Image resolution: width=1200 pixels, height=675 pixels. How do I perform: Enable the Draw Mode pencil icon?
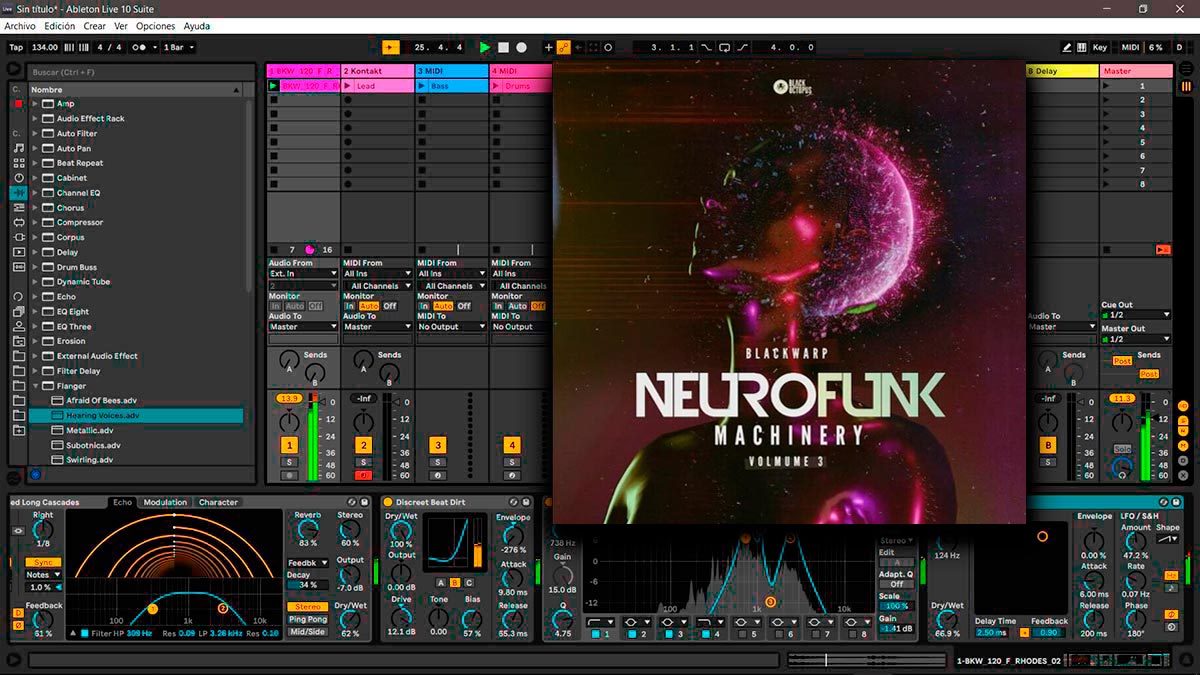(x=1068, y=47)
